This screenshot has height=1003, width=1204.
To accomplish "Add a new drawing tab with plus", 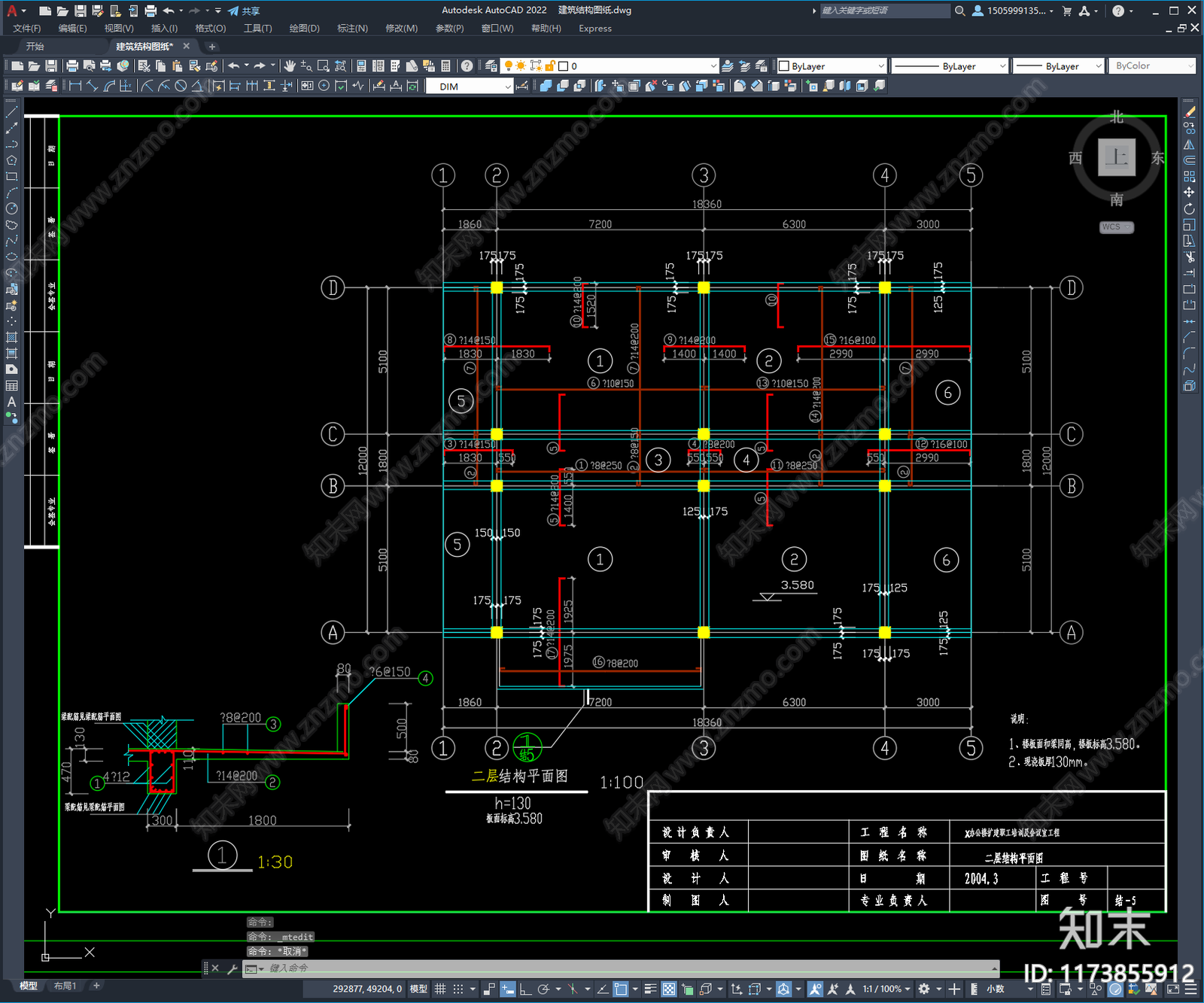I will click(x=211, y=47).
